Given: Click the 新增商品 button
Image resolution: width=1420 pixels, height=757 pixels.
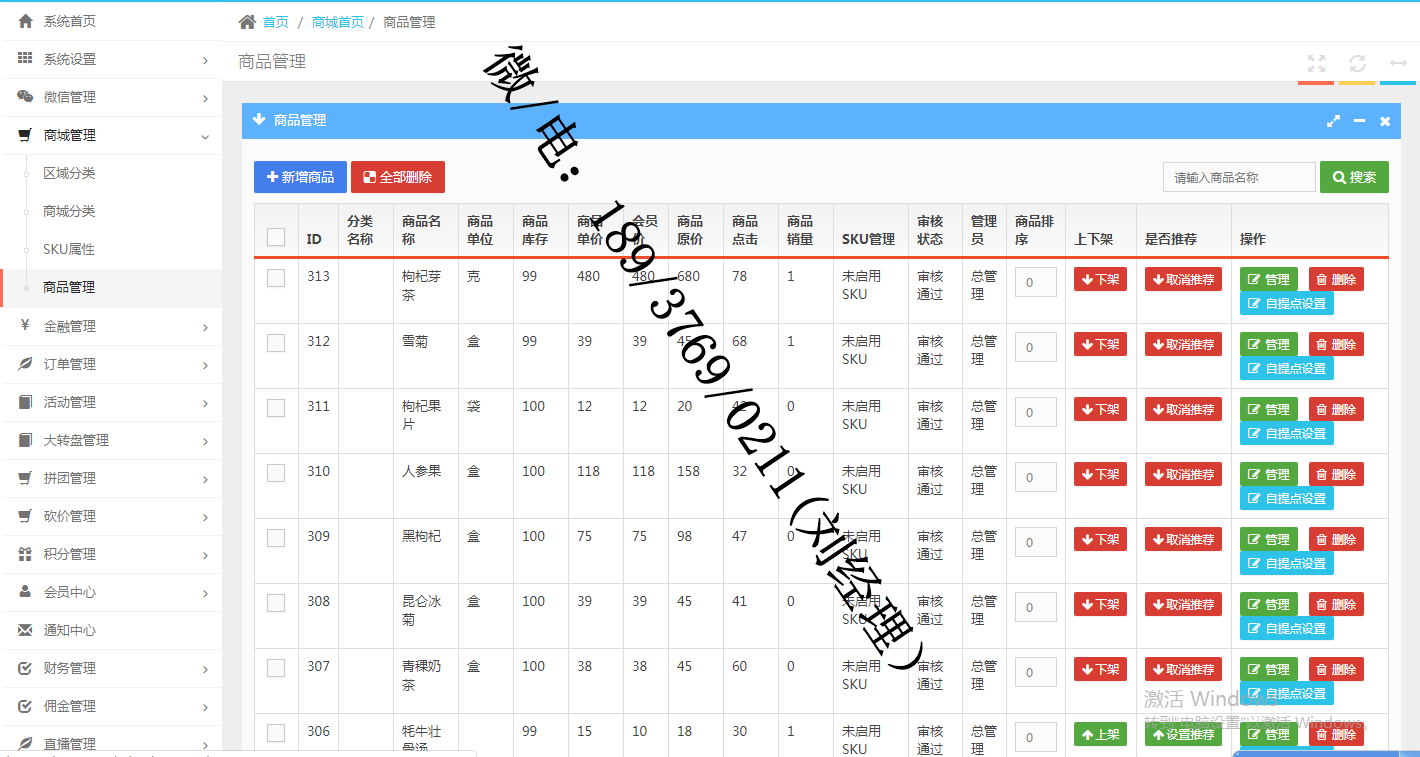Looking at the screenshot, I should [x=300, y=177].
